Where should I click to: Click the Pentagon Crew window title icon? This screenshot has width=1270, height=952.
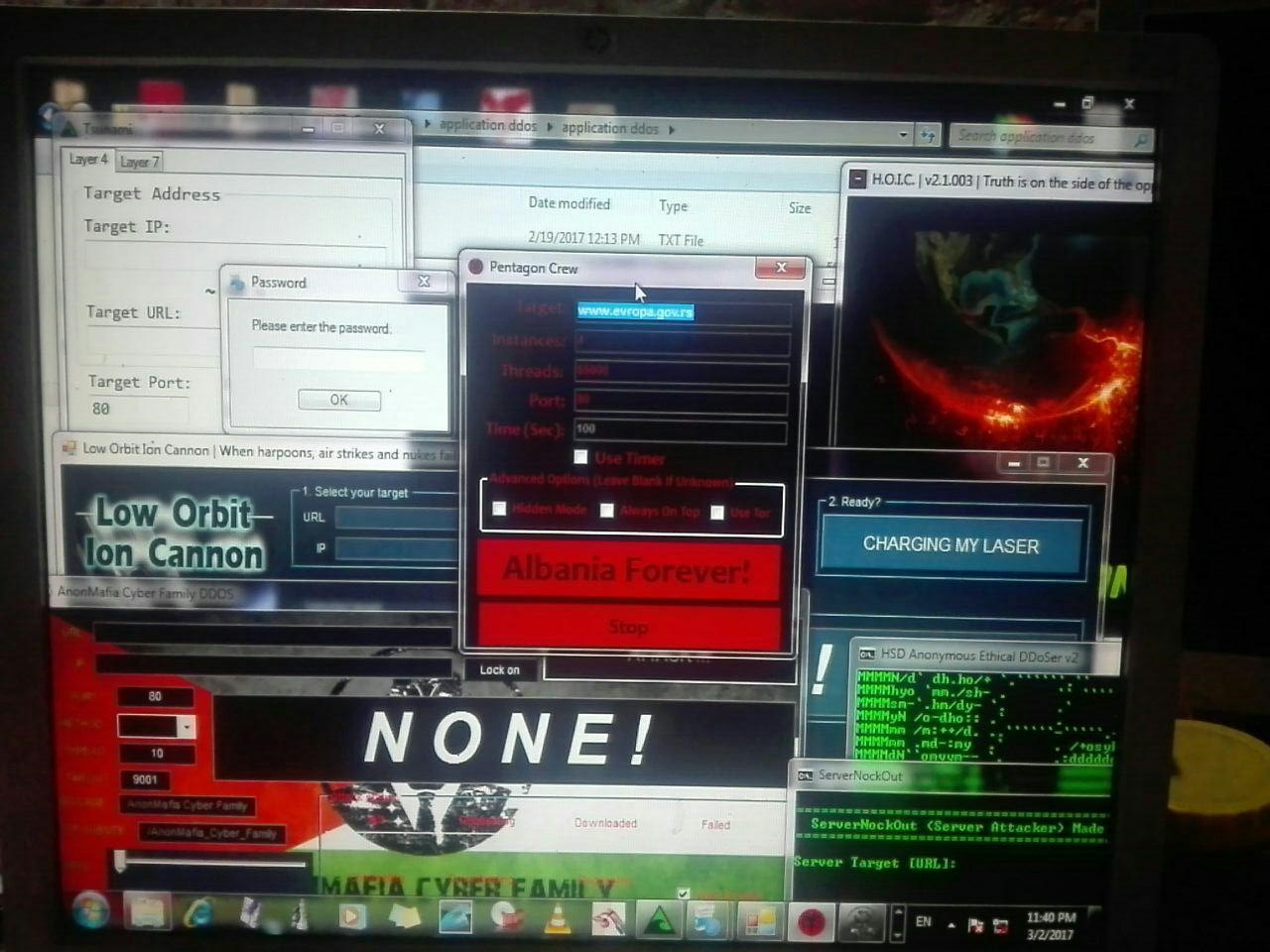coord(475,267)
